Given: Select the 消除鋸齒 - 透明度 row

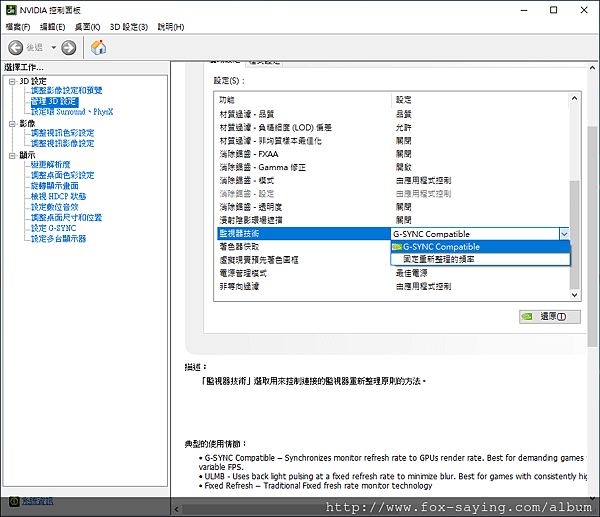Looking at the screenshot, I should click(x=393, y=207).
